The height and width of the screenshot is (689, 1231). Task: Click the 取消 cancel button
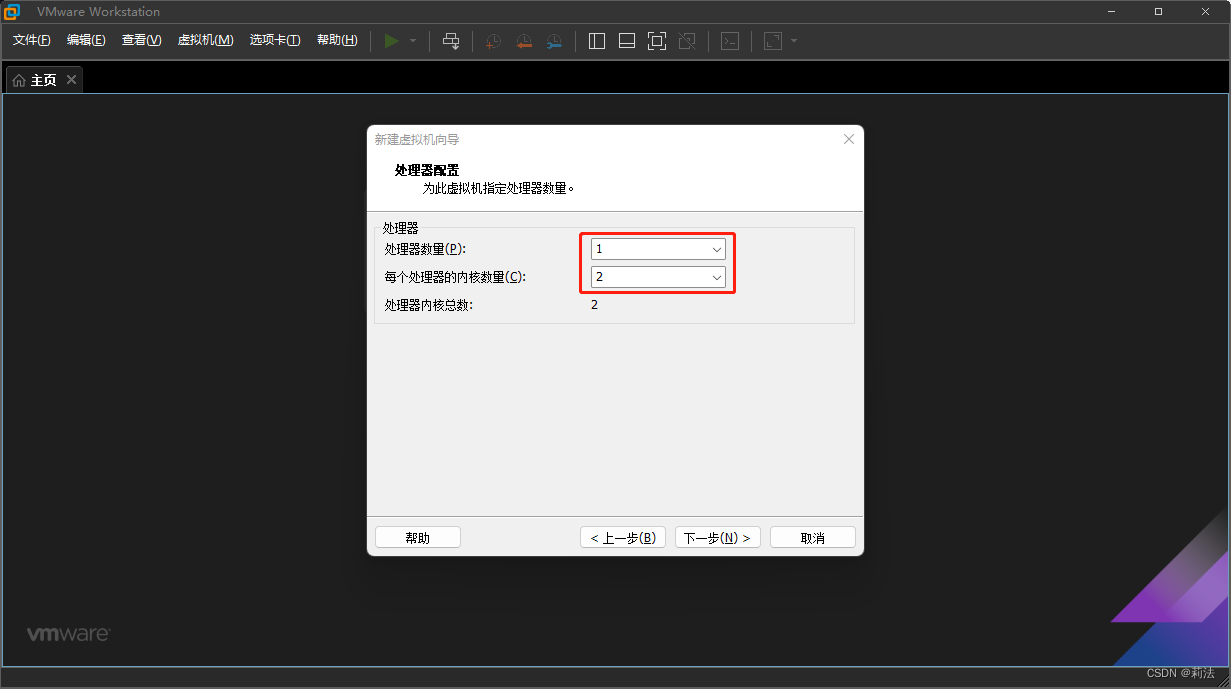tap(813, 537)
